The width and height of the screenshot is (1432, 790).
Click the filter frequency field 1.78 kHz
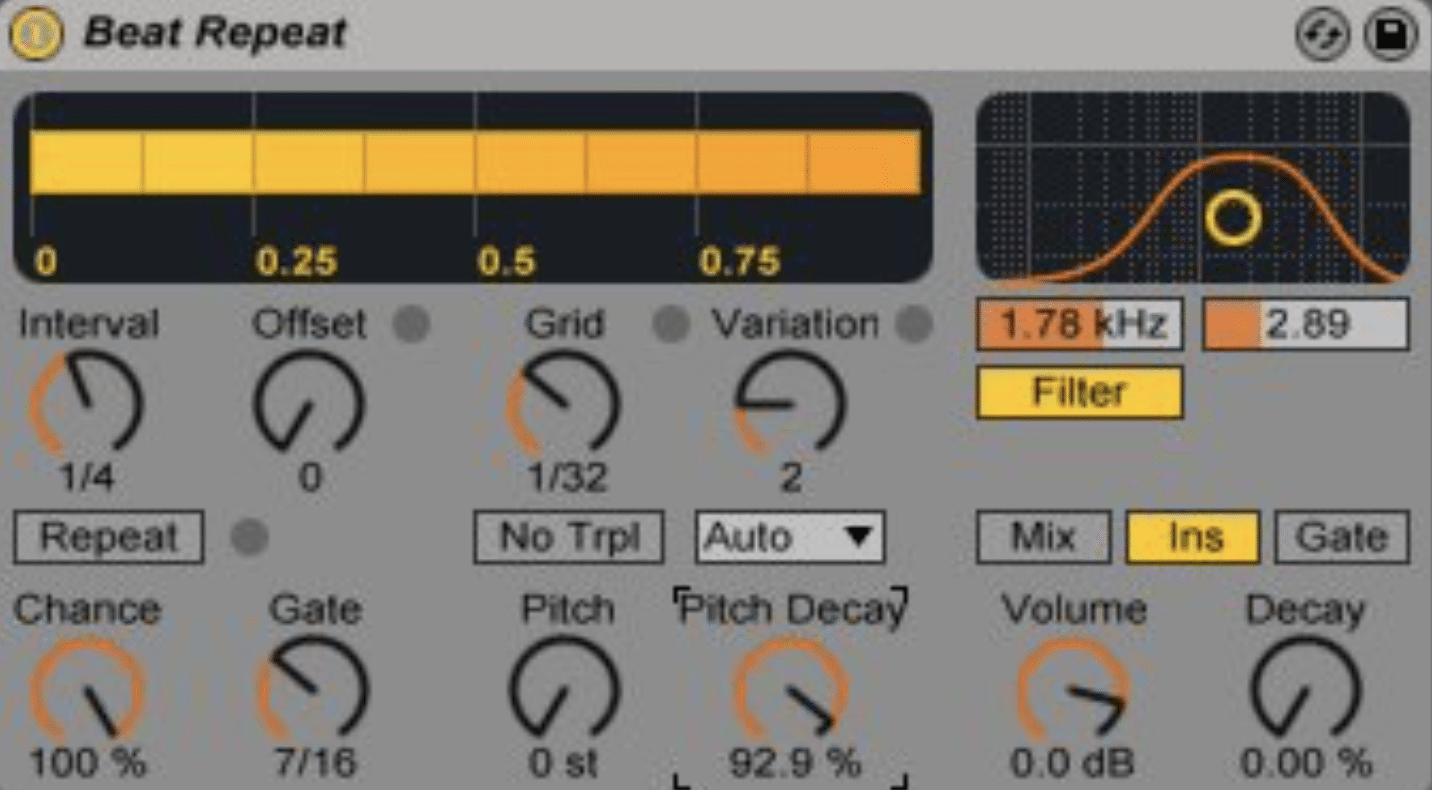(x=1080, y=324)
